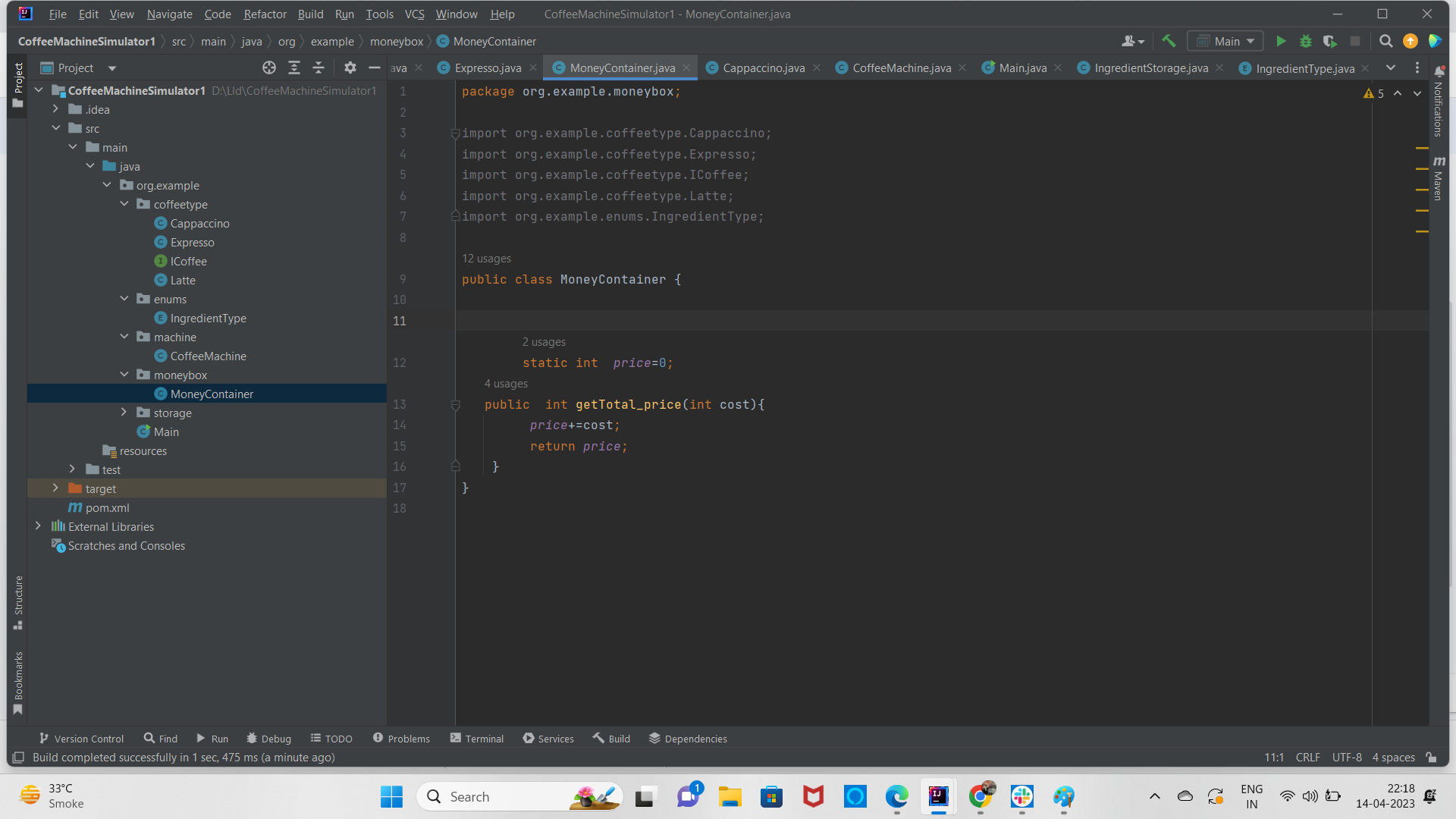The height and width of the screenshot is (819, 1456).
Task: Toggle read-only lock icon in status bar
Action: (1431, 757)
